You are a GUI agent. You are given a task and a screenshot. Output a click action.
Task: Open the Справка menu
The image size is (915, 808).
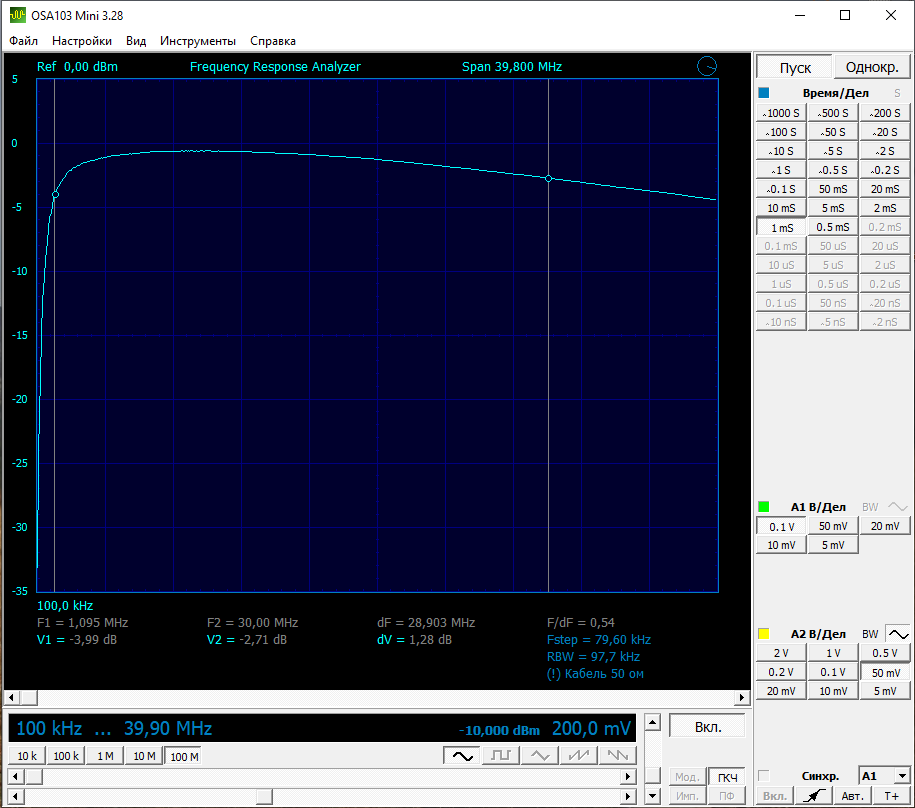coord(273,41)
